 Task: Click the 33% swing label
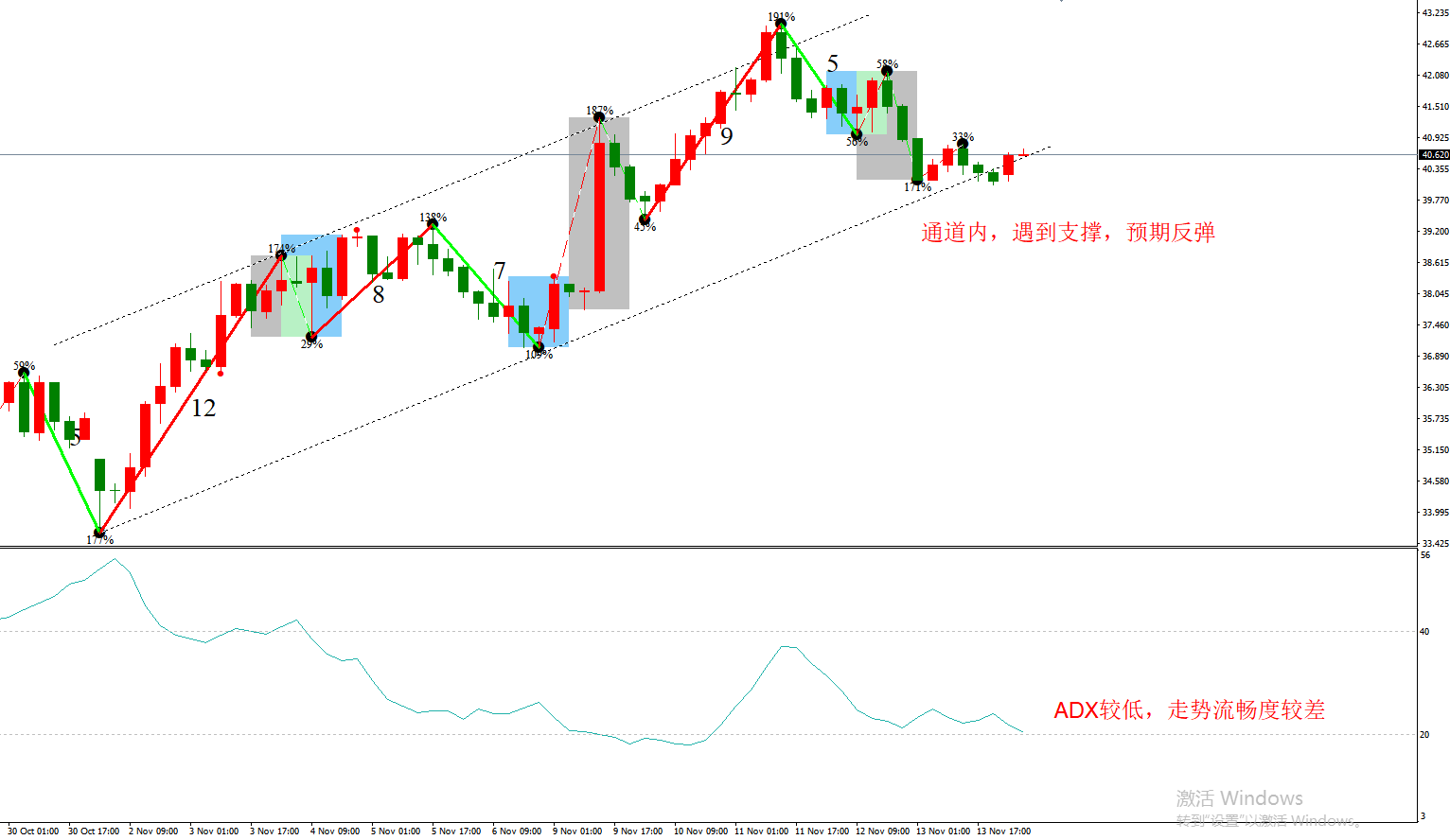[x=963, y=138]
